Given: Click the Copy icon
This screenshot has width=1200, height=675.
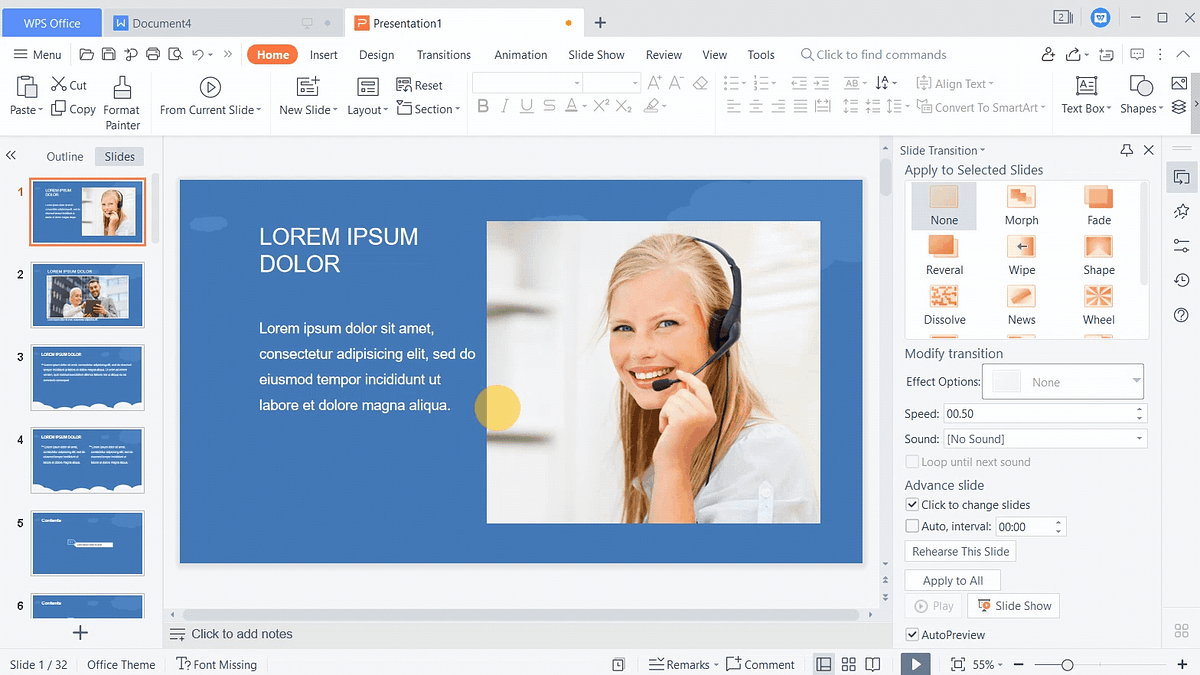Looking at the screenshot, I should [x=59, y=109].
